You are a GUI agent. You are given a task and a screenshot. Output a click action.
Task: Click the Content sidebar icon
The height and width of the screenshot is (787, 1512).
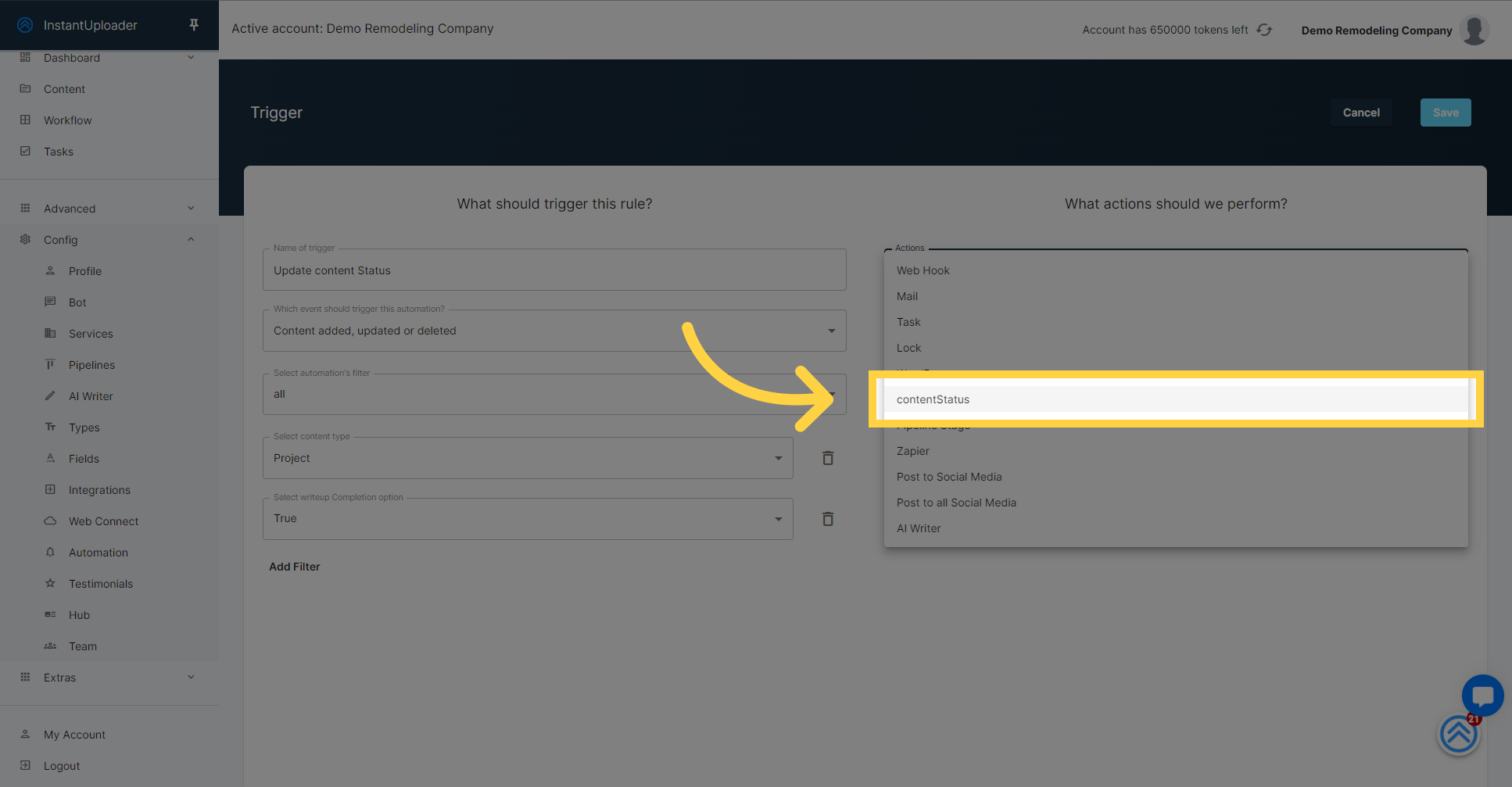coord(25,88)
